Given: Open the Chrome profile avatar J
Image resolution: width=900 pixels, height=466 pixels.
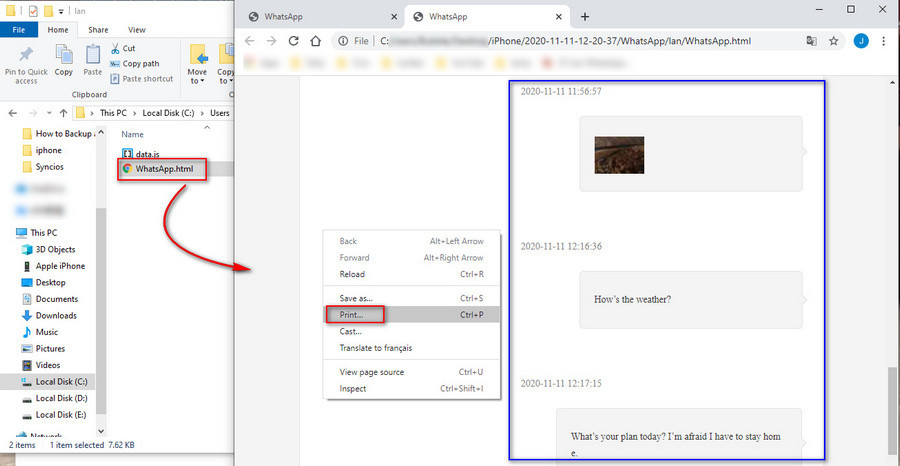Looking at the screenshot, I should tap(861, 41).
